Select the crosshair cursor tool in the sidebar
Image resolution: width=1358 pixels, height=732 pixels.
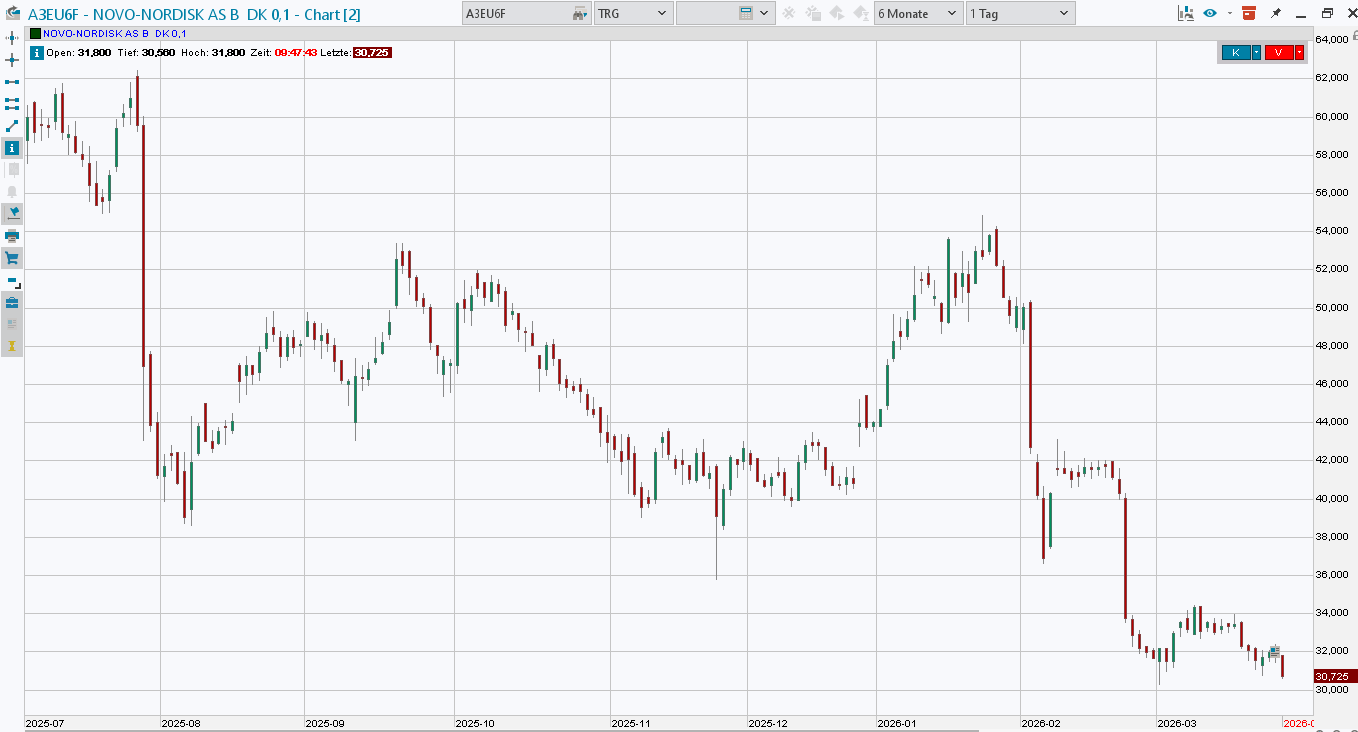tap(12, 59)
